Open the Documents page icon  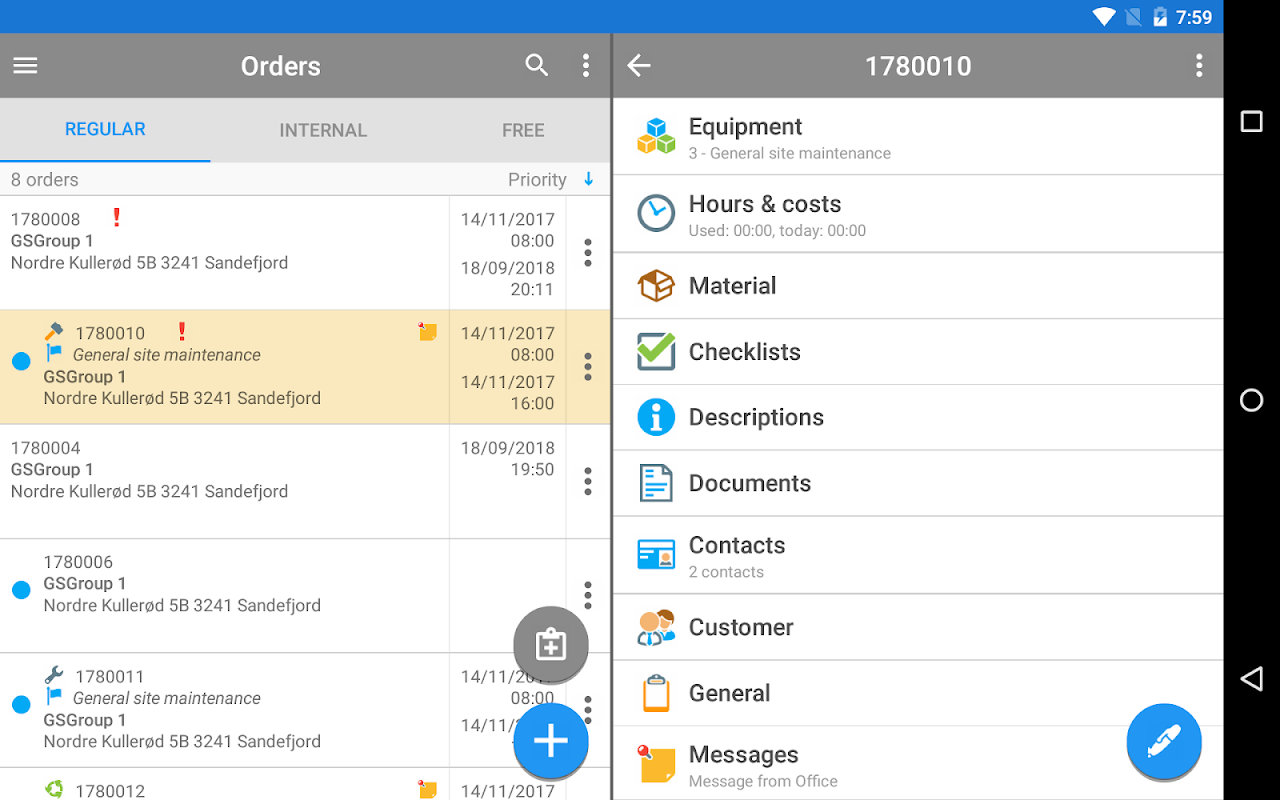[x=656, y=483]
